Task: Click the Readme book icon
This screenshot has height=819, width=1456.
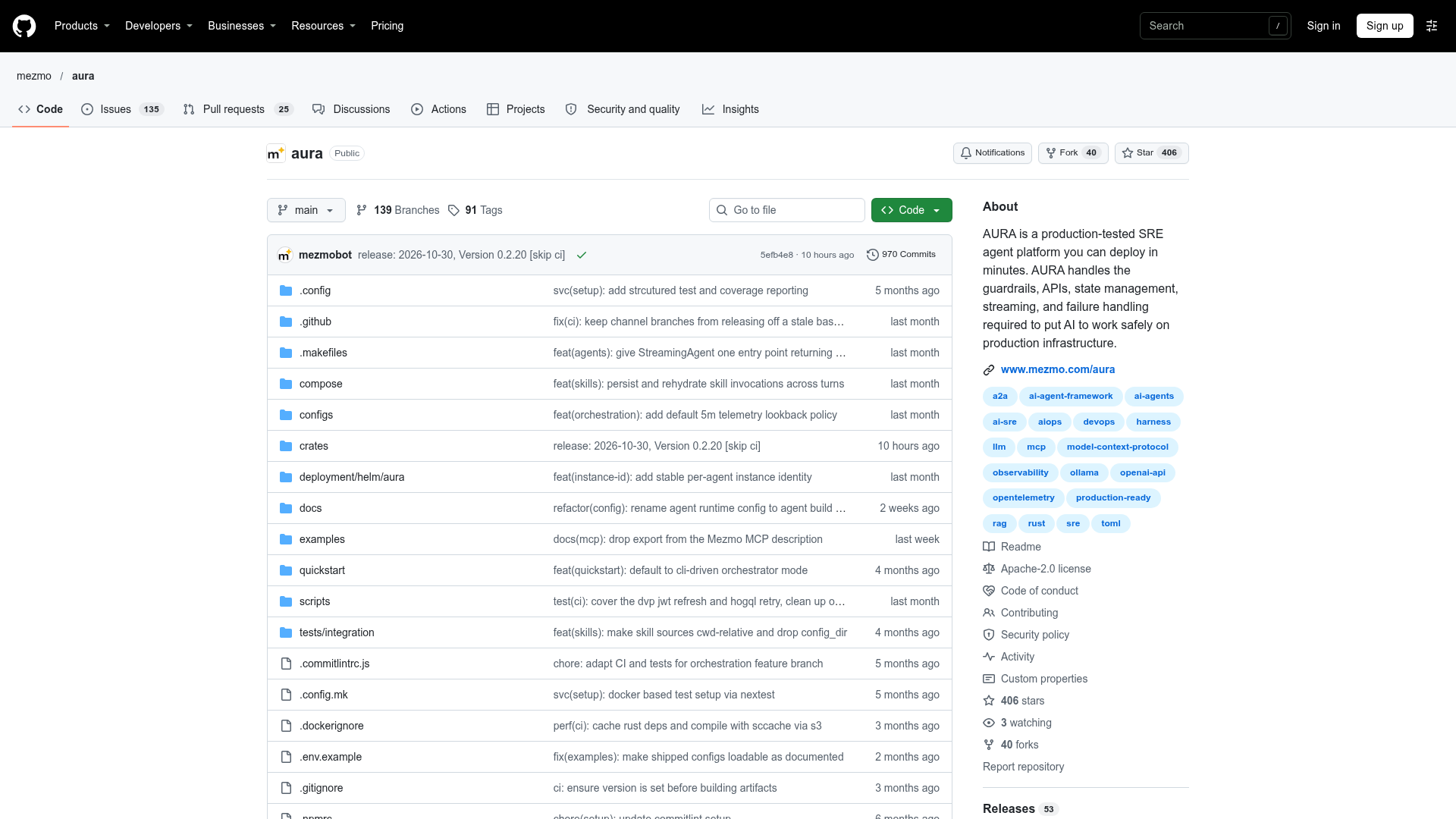Action: click(x=989, y=547)
